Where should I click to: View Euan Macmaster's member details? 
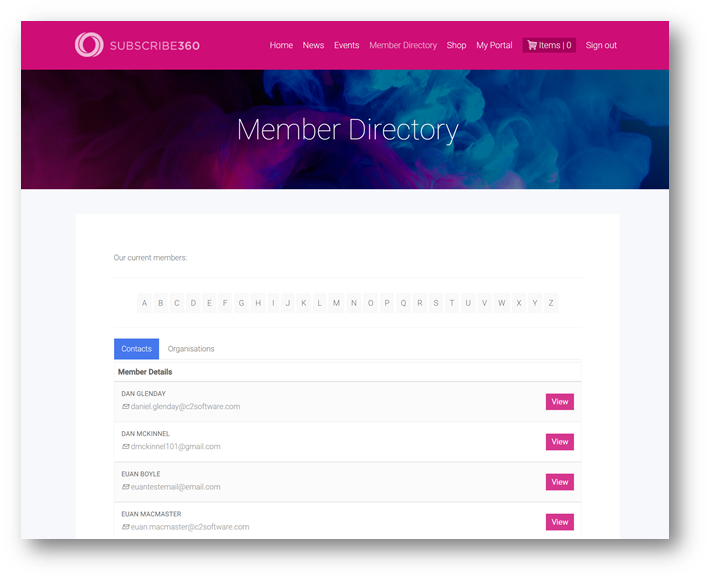[x=560, y=522]
